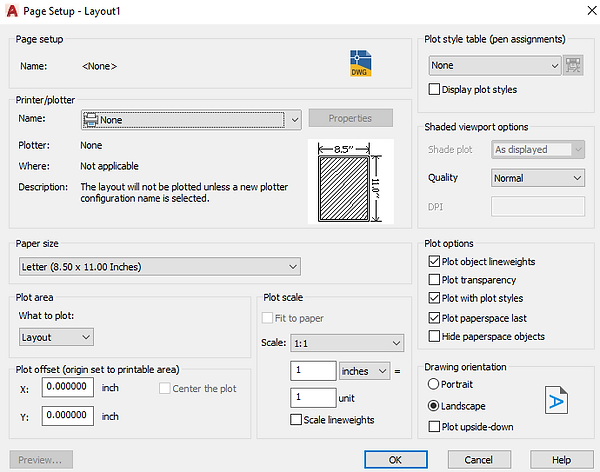
Task: Expand the Scale 1:1 dropdown
Action: [x=347, y=343]
